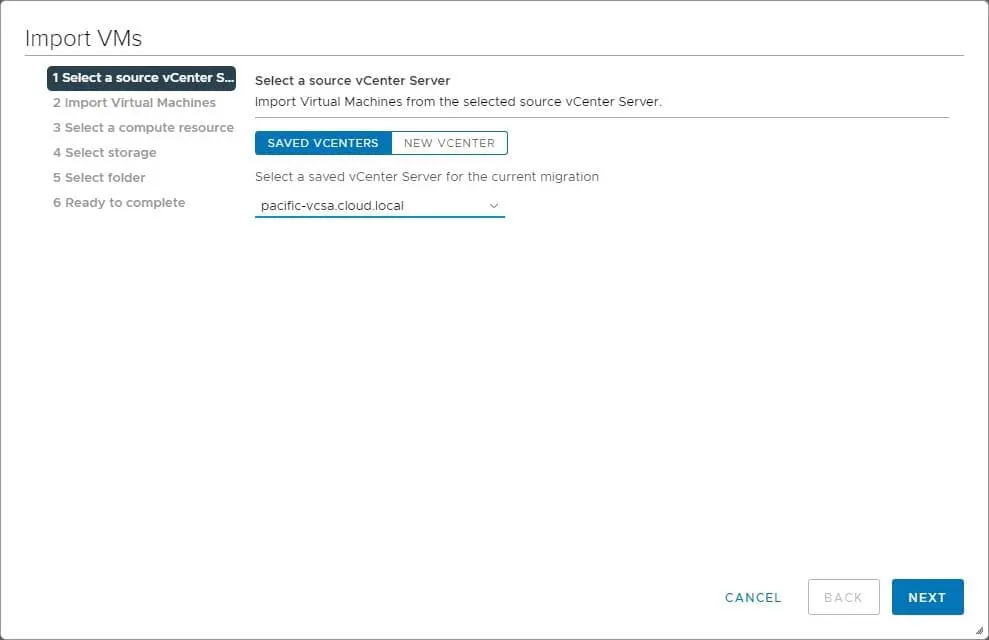The height and width of the screenshot is (640, 989).
Task: Click 'Select a saved vCenter Server' label
Action: pos(427,177)
